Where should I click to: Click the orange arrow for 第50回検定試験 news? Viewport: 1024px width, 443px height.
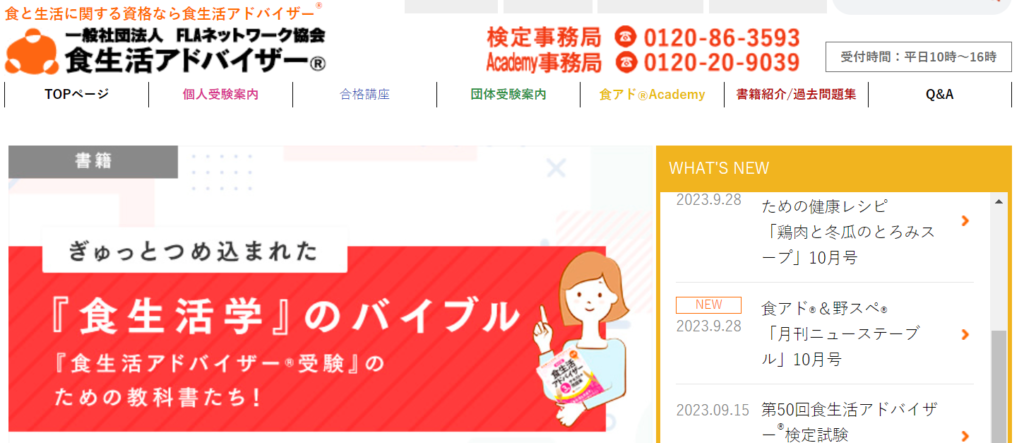965,436
